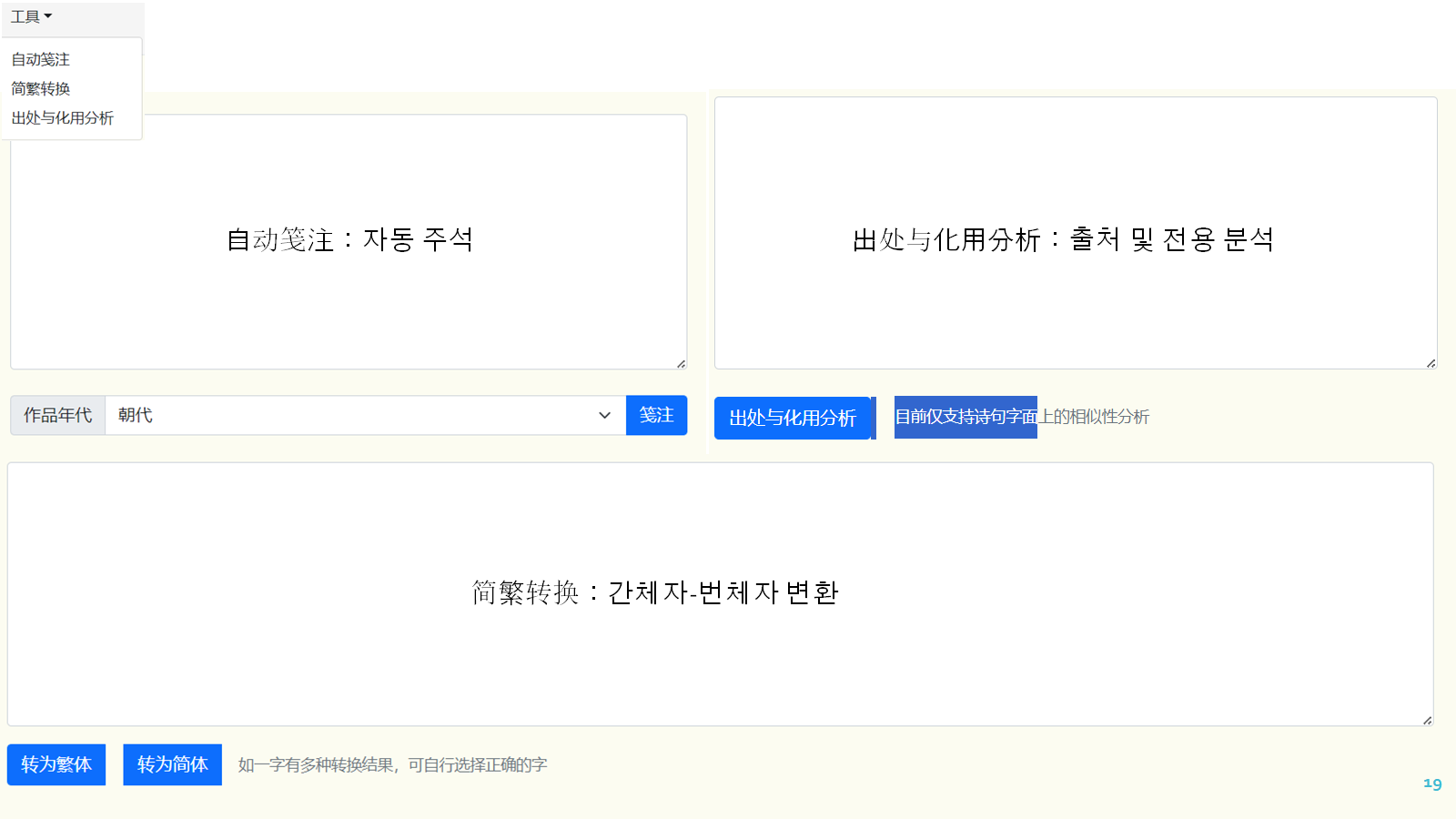
Task: Expand the 朝代 dynasty selector
Action: click(364, 415)
